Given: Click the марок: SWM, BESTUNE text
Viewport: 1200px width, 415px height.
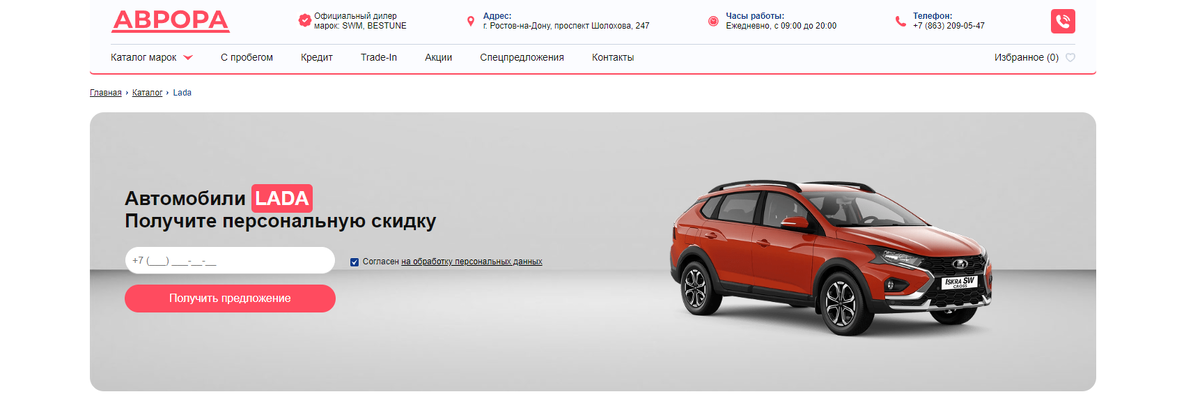Looking at the screenshot, I should pos(360,26).
